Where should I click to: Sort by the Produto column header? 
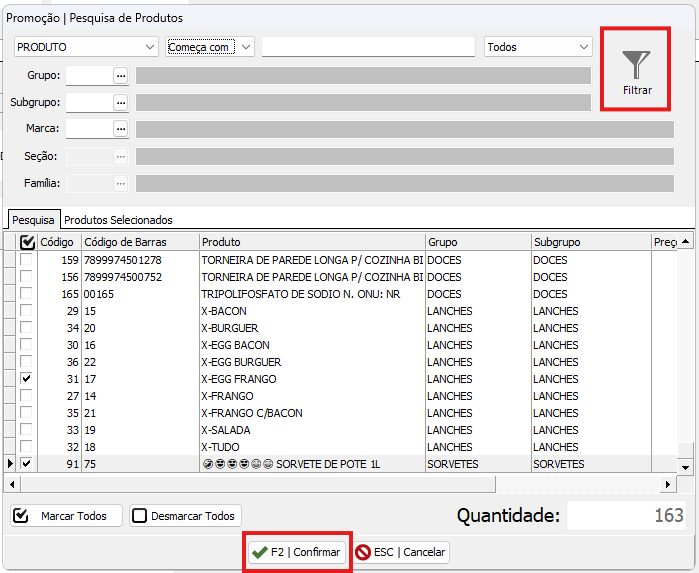tap(310, 242)
